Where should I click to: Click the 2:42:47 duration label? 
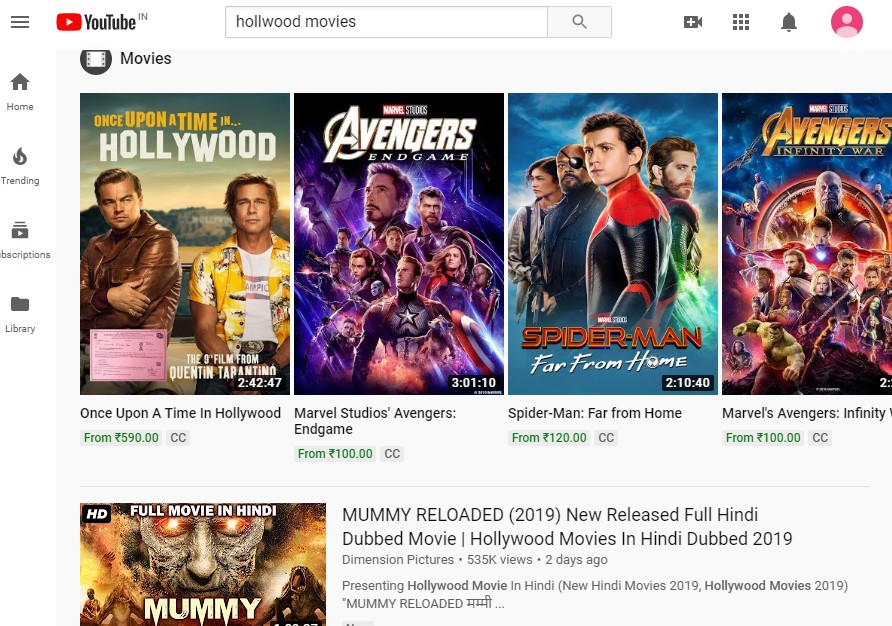click(x=259, y=382)
